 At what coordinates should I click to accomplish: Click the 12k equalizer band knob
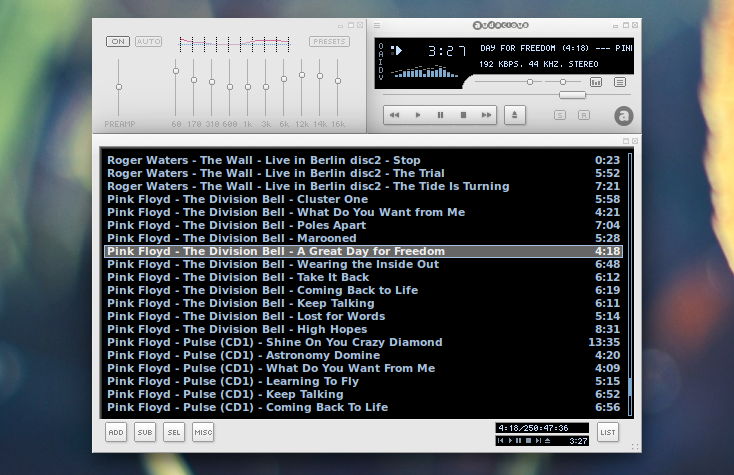[302, 75]
